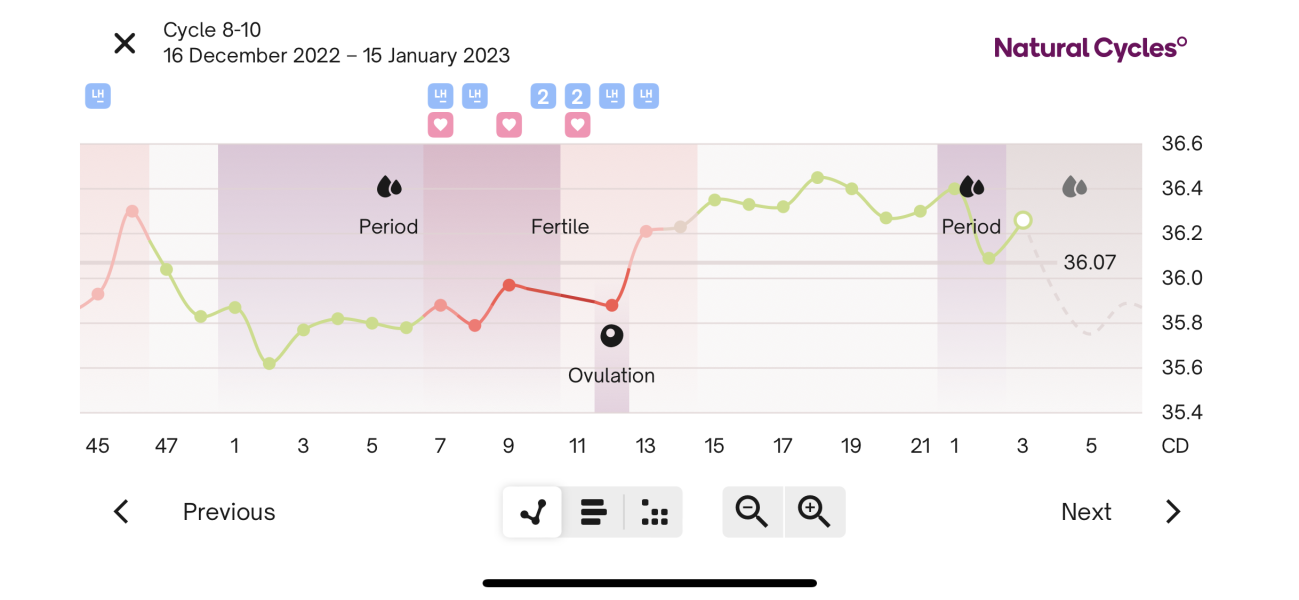
Task: Tap the open circle temperature point on cycle day 3
Action: (x=1022, y=220)
